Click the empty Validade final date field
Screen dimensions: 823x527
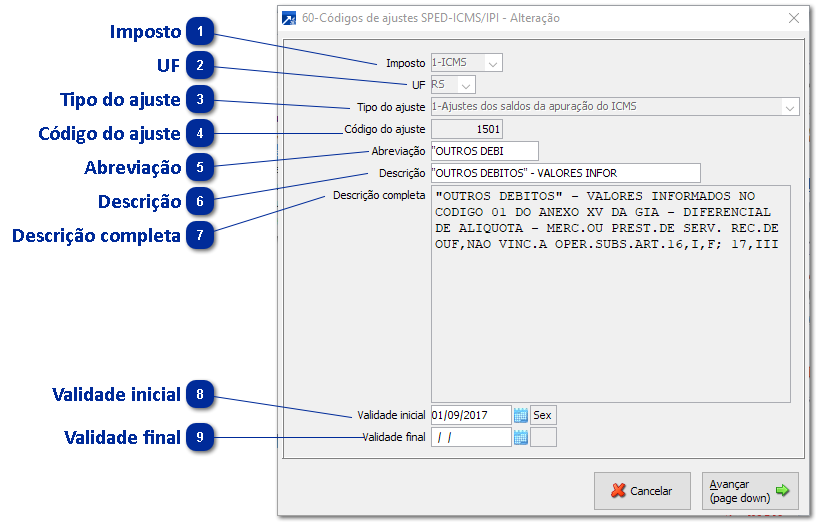click(470, 437)
